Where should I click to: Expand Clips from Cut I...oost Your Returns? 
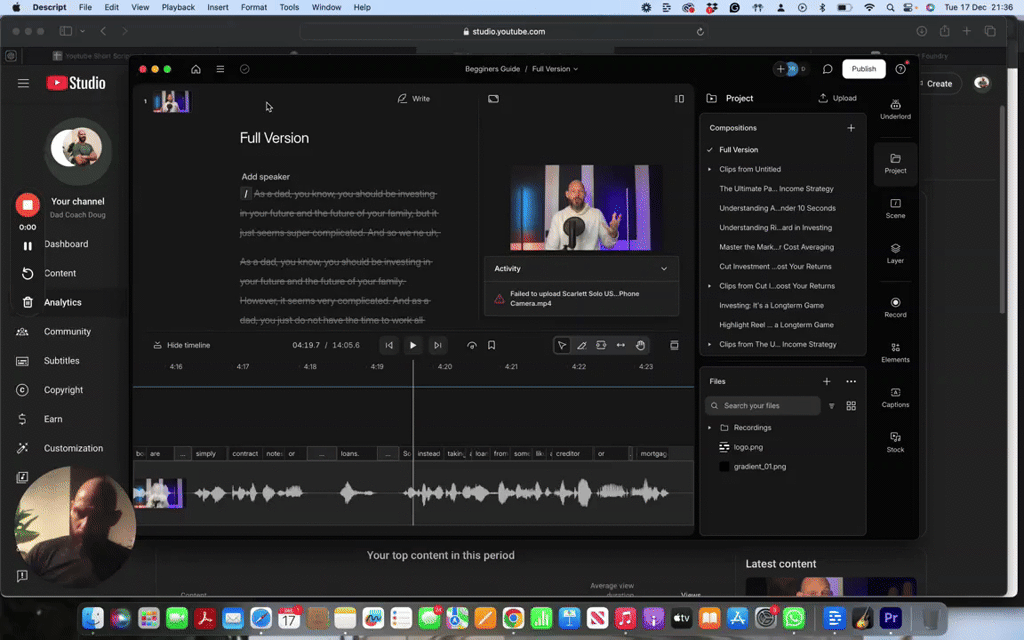point(710,286)
